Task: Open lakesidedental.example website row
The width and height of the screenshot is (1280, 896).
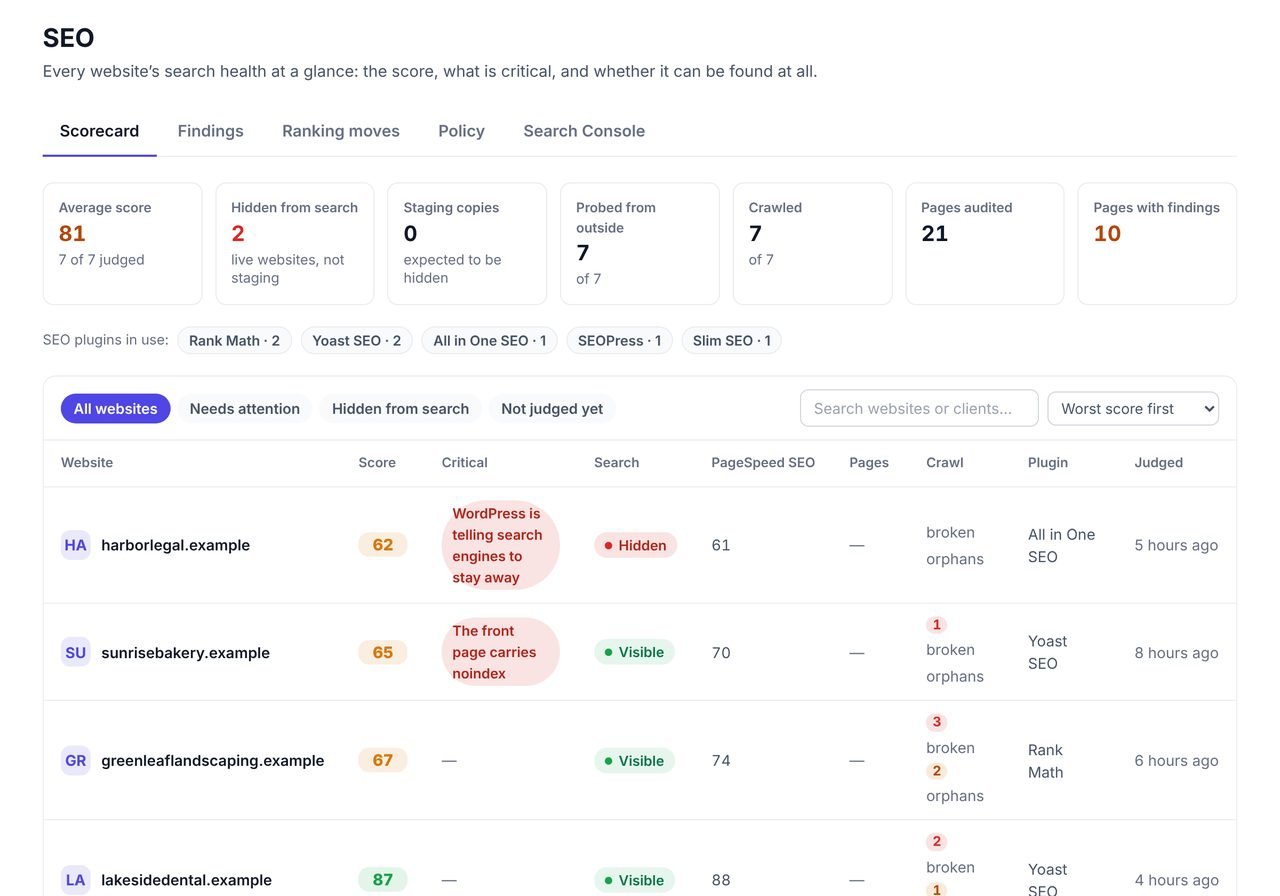Action: click(640, 859)
